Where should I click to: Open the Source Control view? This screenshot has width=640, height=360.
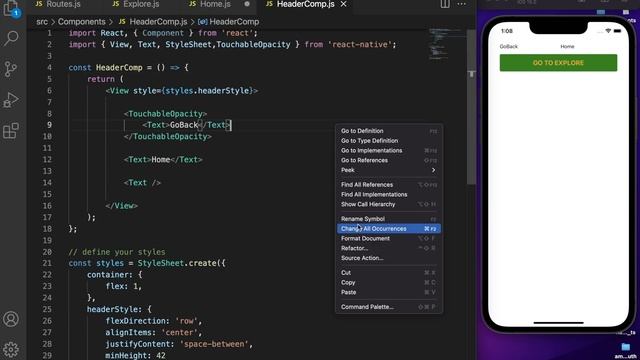pos(11,69)
